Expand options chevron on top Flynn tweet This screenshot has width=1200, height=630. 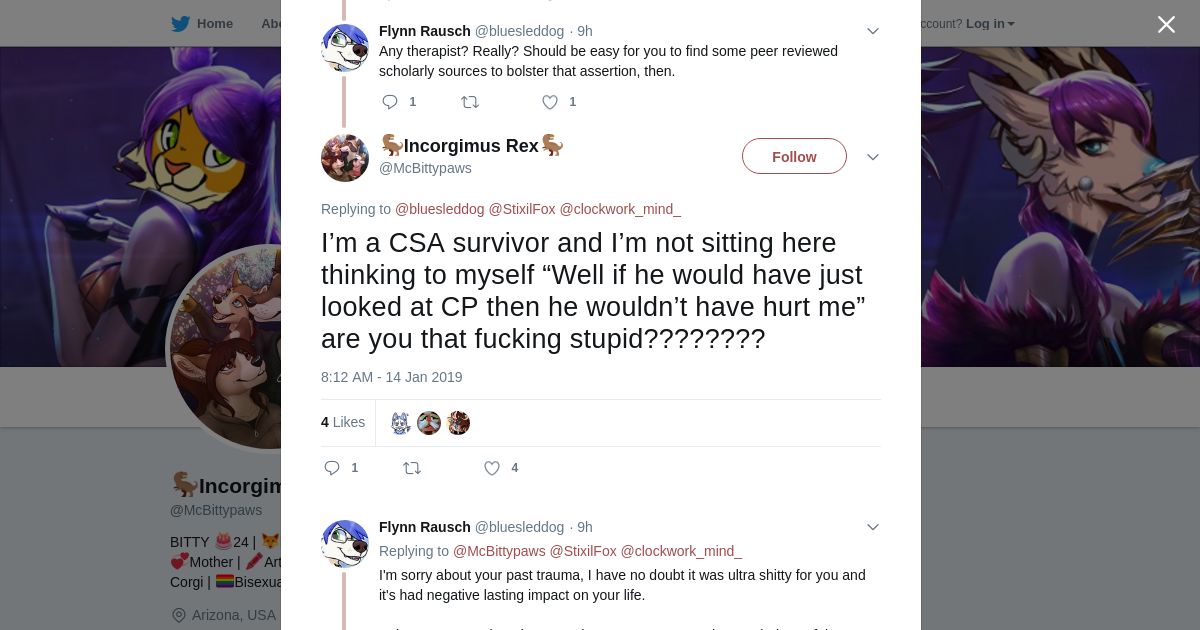(873, 31)
